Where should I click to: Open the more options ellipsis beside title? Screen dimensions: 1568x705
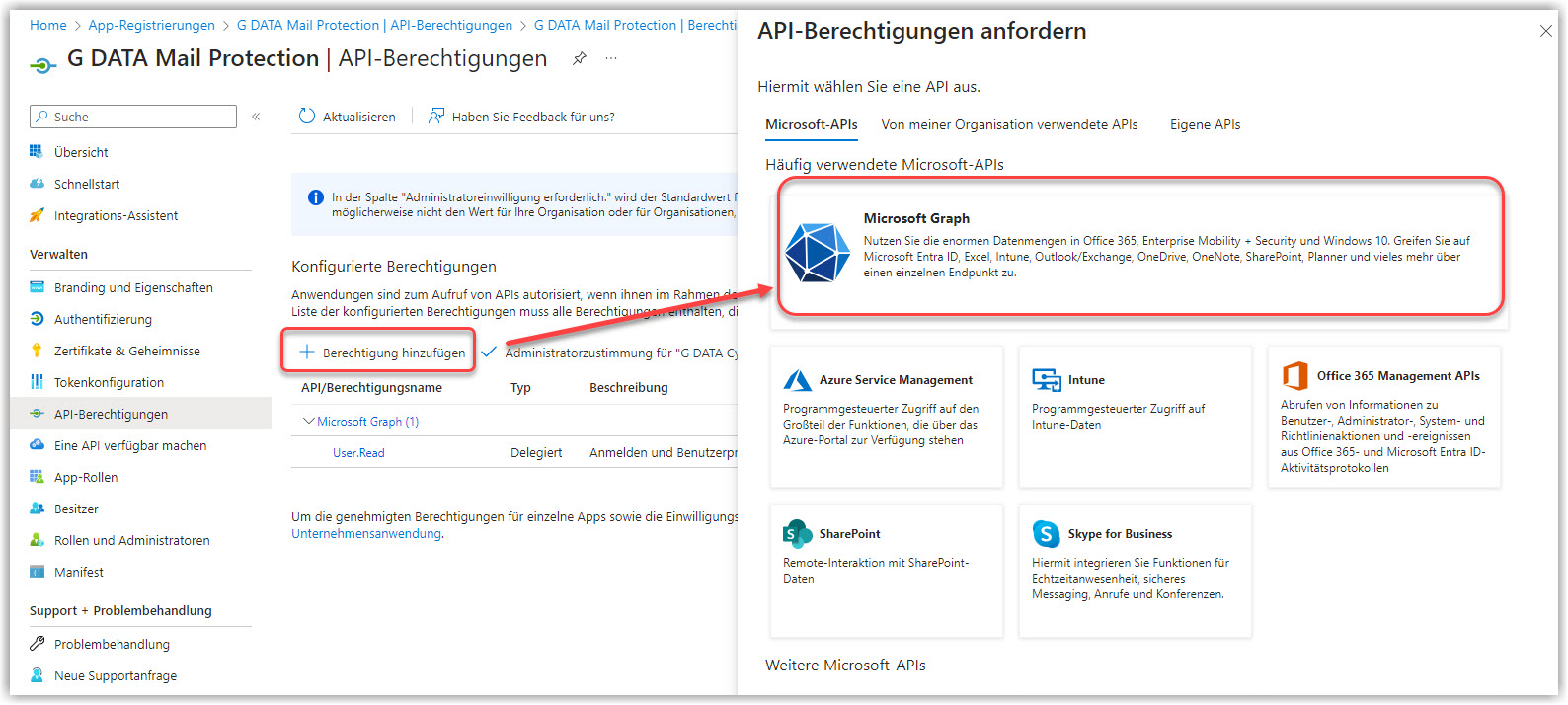pyautogui.click(x=611, y=58)
